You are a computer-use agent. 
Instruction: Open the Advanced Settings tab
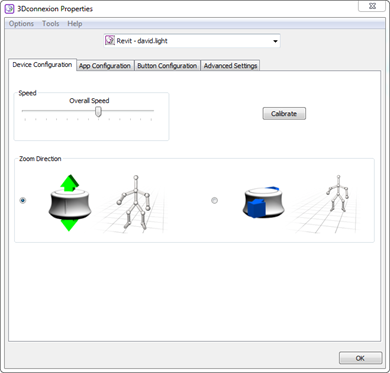(x=230, y=66)
